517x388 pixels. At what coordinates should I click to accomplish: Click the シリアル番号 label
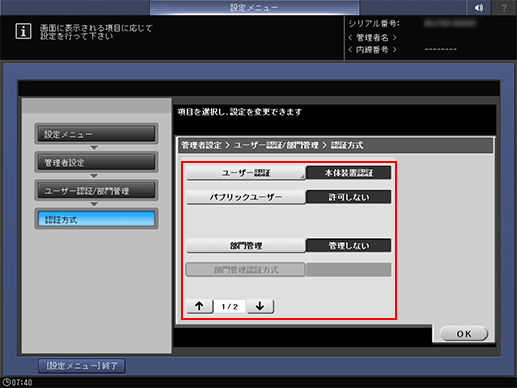point(374,24)
